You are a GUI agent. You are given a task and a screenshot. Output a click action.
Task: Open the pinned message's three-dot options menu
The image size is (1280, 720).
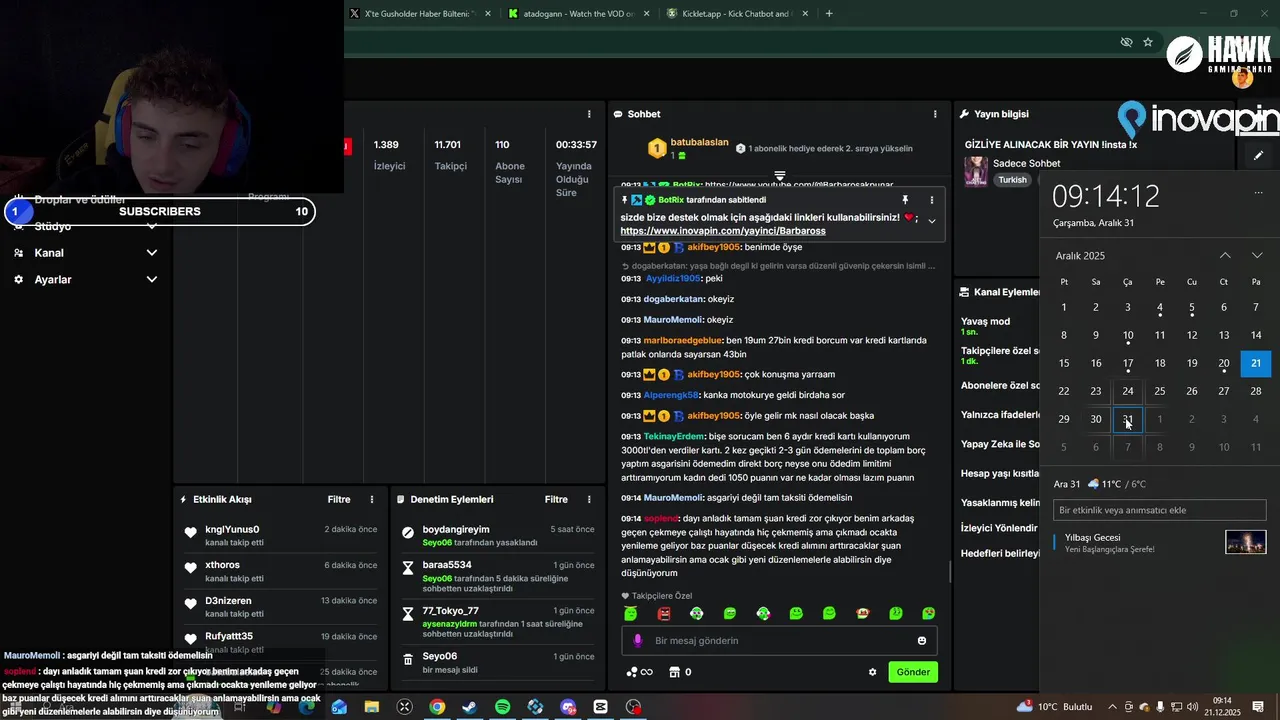[932, 200]
